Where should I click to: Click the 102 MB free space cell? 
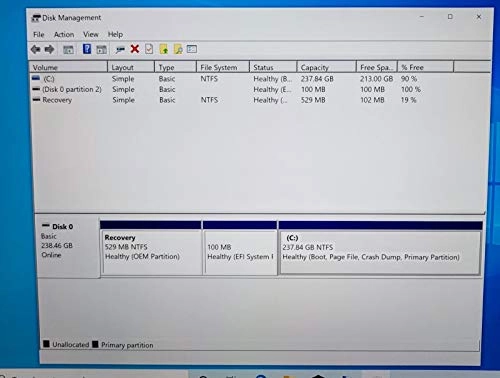(x=372, y=100)
